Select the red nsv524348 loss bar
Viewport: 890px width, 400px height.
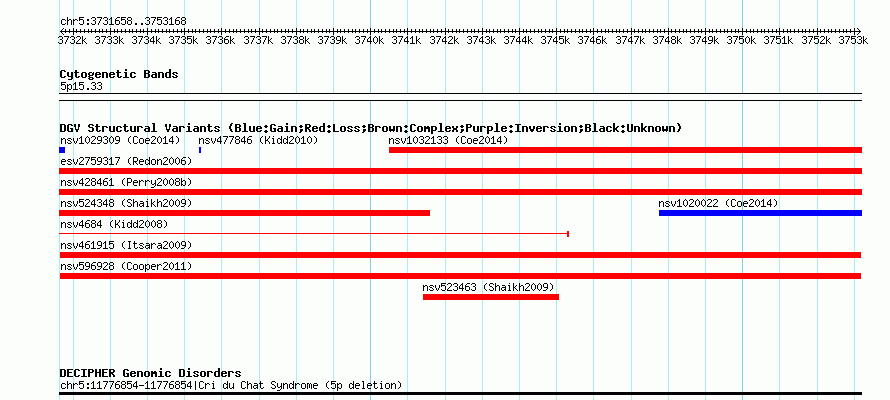[x=245, y=213]
